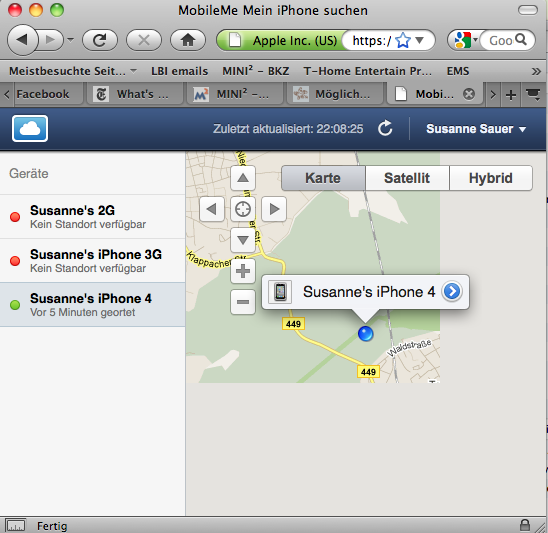Open the Susanne Sauer account menu
Image resolution: width=548 pixels, height=533 pixels.
476,129
